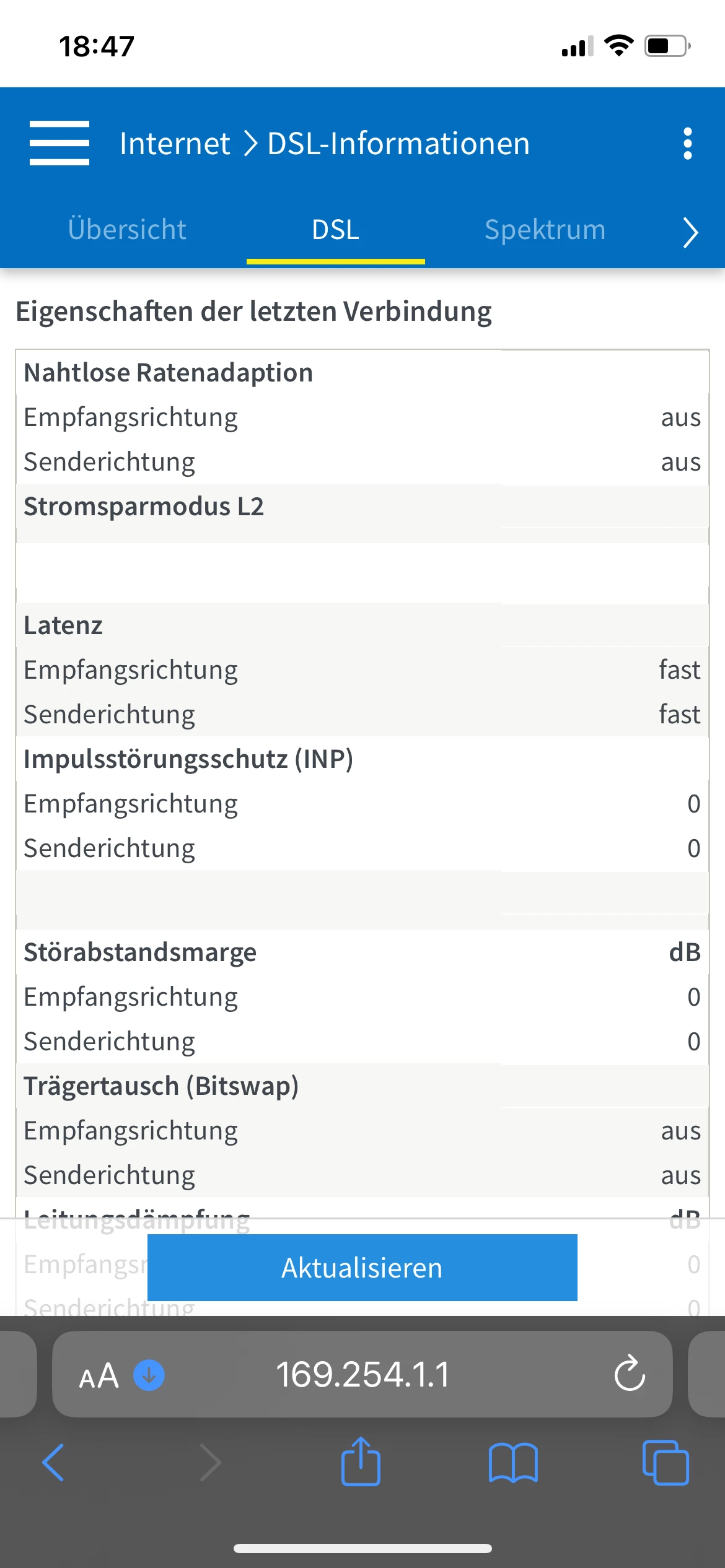Switch to the Übersicht tab
This screenshot has height=1568, width=725.
tap(127, 230)
